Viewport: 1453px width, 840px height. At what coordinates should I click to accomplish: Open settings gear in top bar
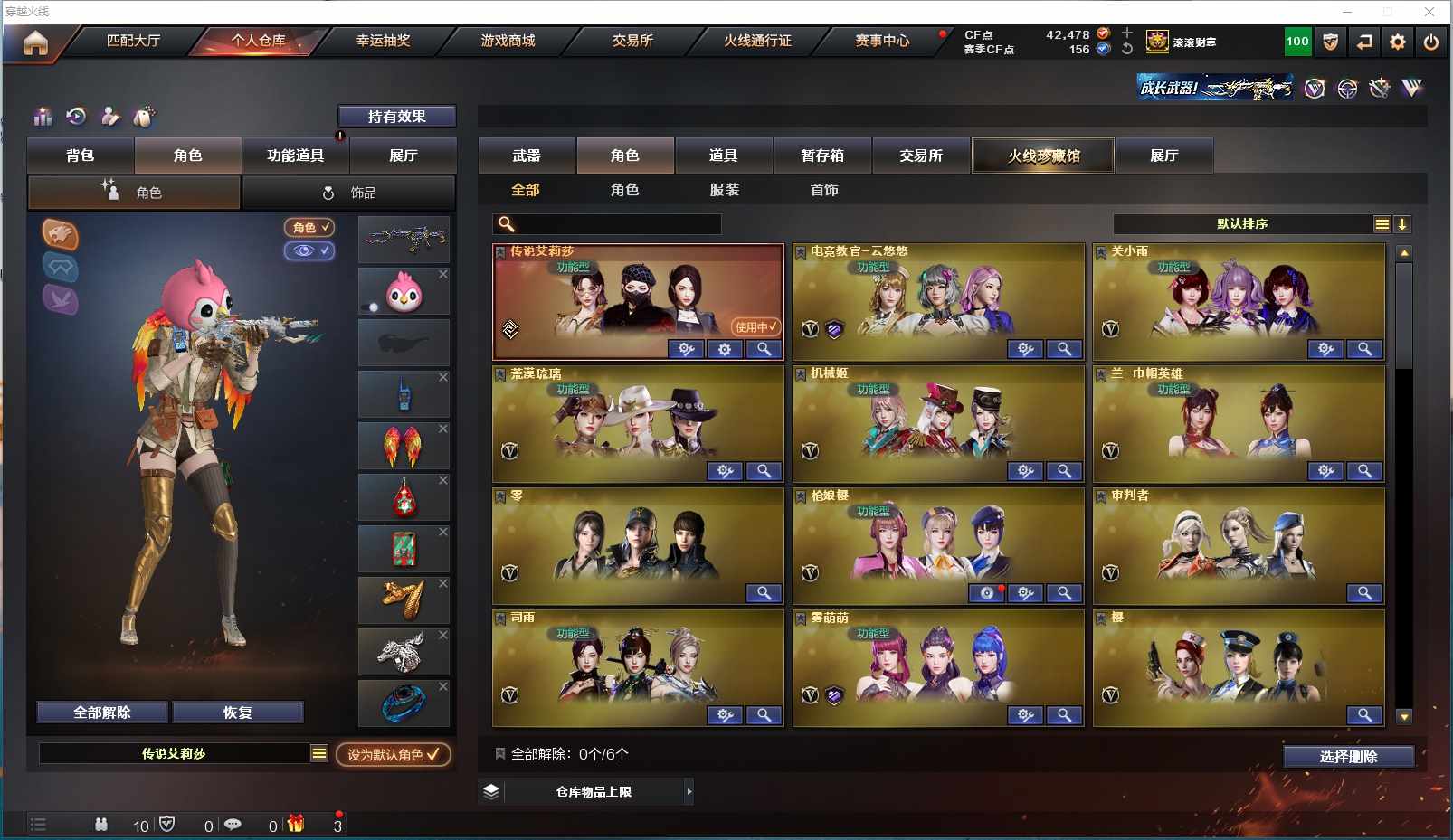(x=1398, y=42)
